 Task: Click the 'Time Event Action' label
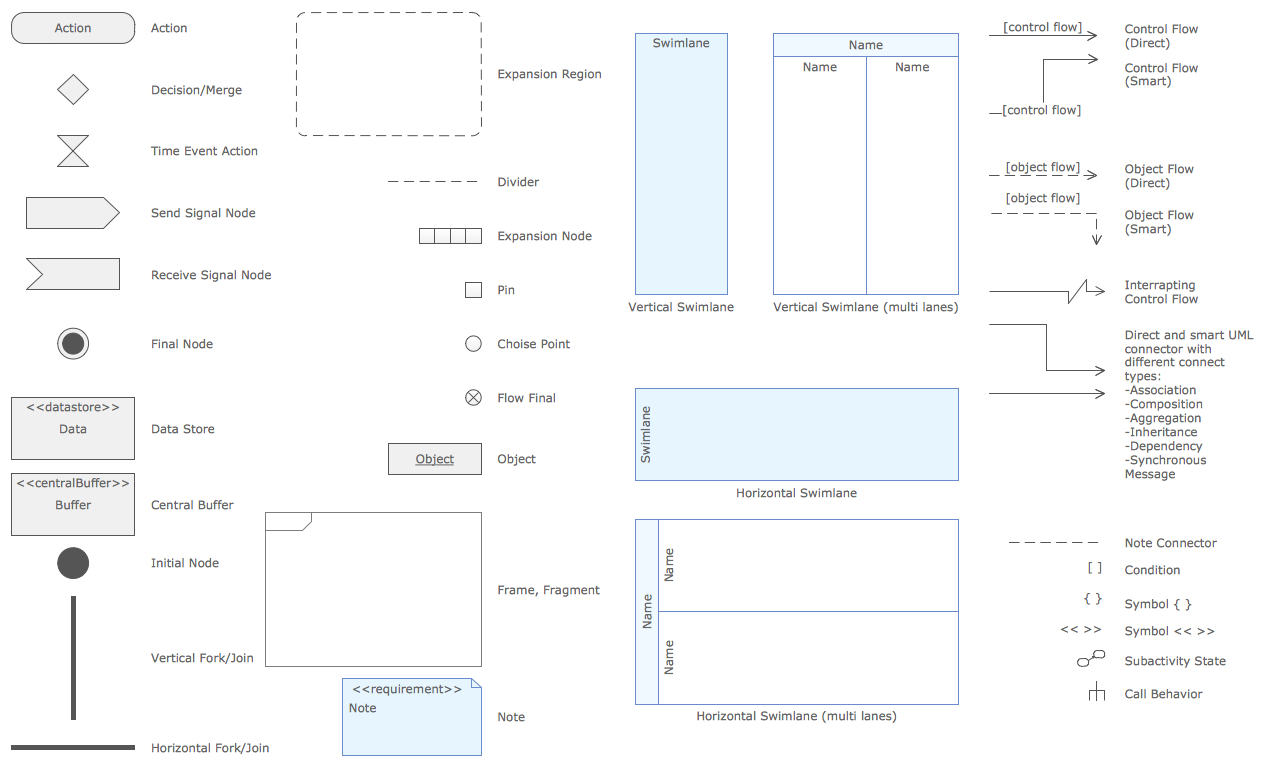[x=204, y=151]
